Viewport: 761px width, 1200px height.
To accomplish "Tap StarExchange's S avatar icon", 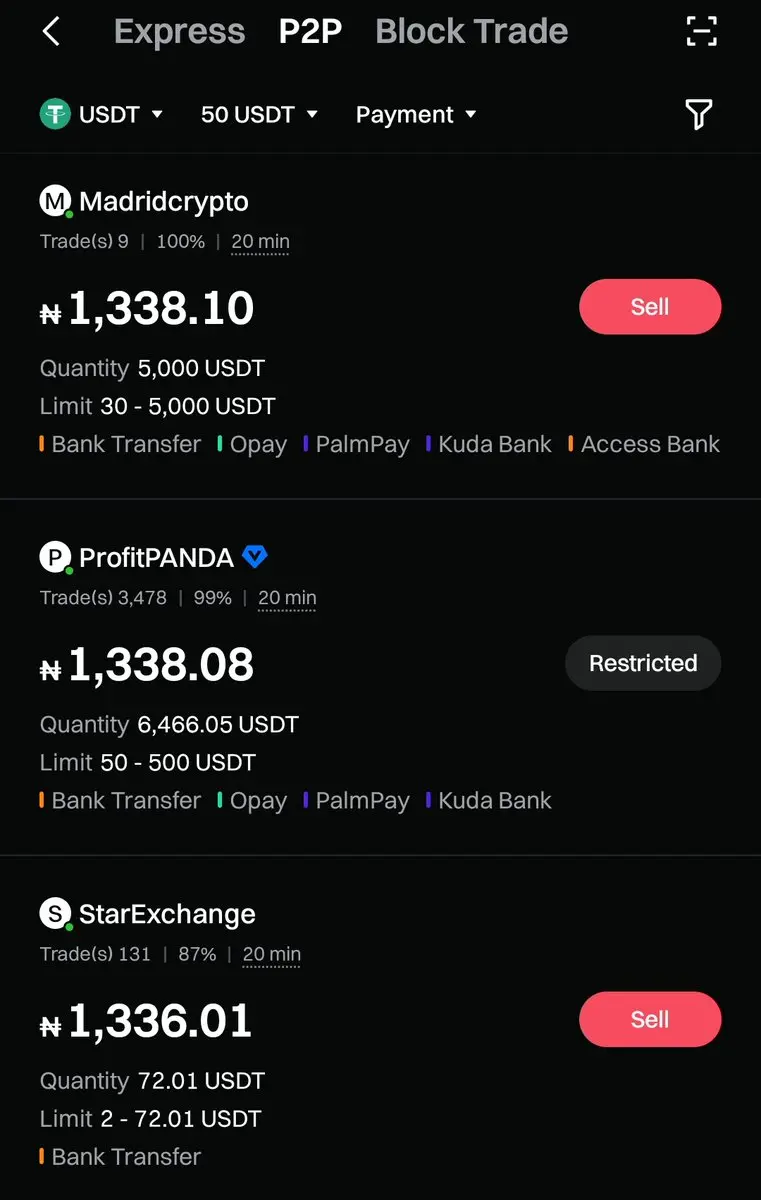I will (55, 913).
